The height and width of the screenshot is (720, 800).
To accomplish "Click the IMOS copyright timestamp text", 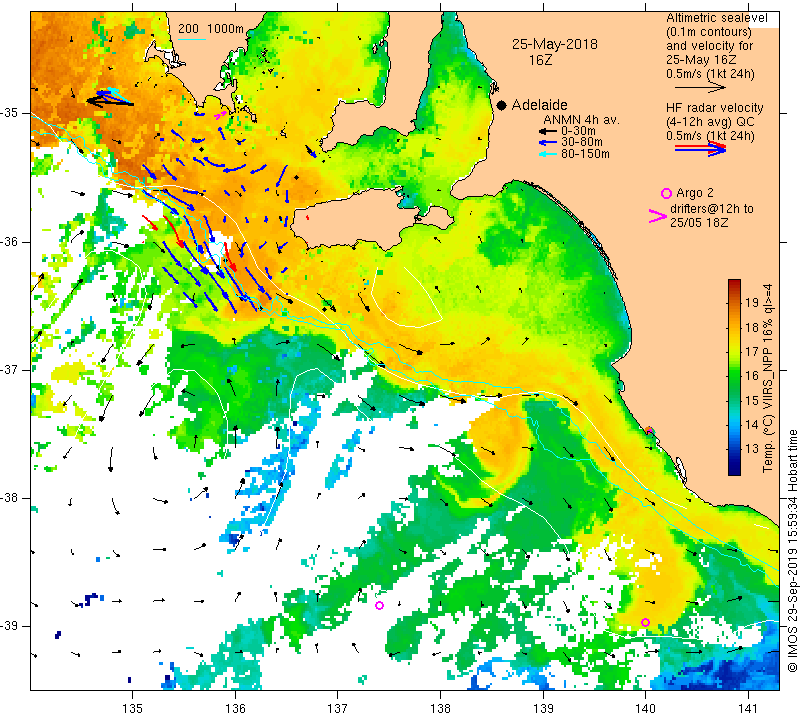I will pos(792,551).
